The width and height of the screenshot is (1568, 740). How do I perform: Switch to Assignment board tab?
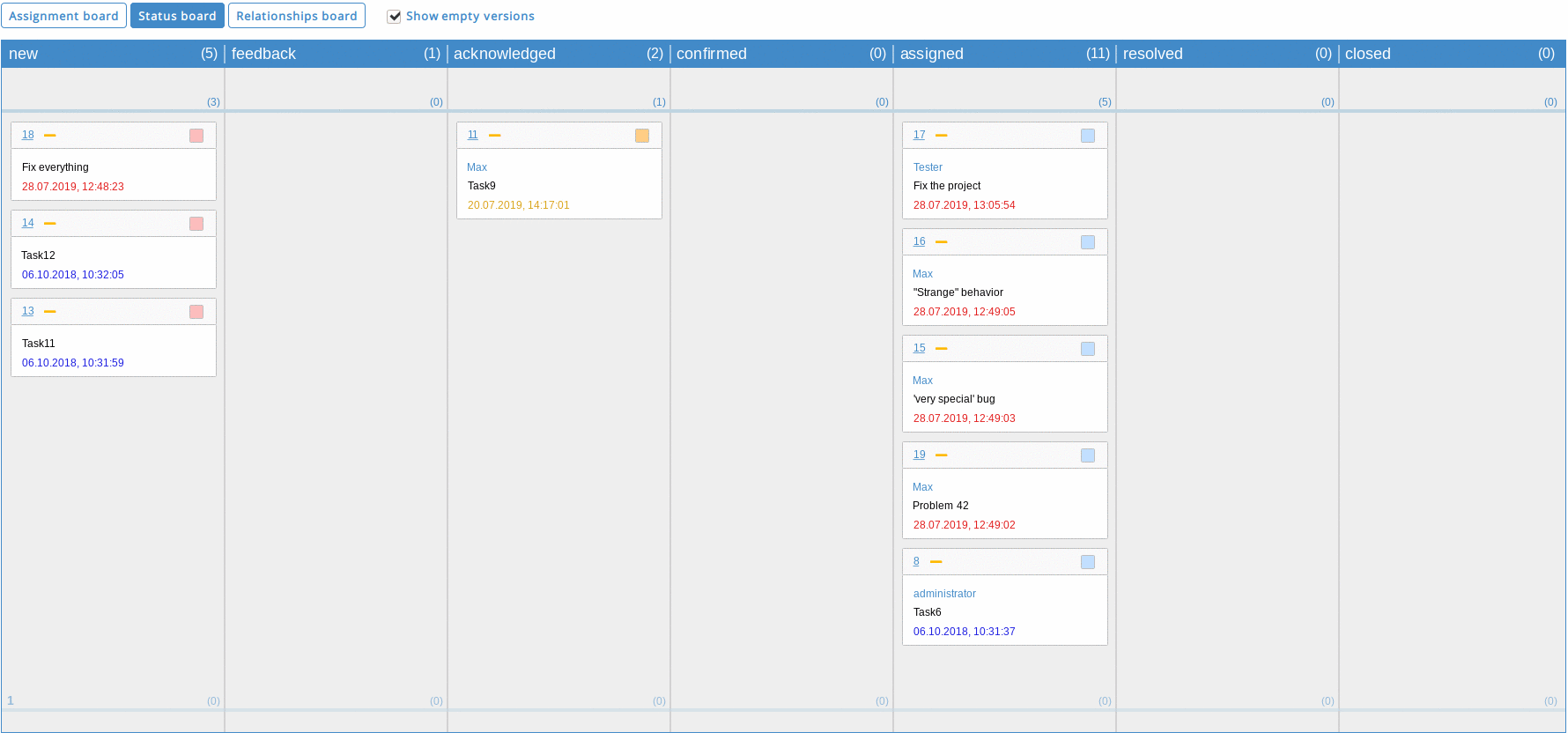point(63,16)
